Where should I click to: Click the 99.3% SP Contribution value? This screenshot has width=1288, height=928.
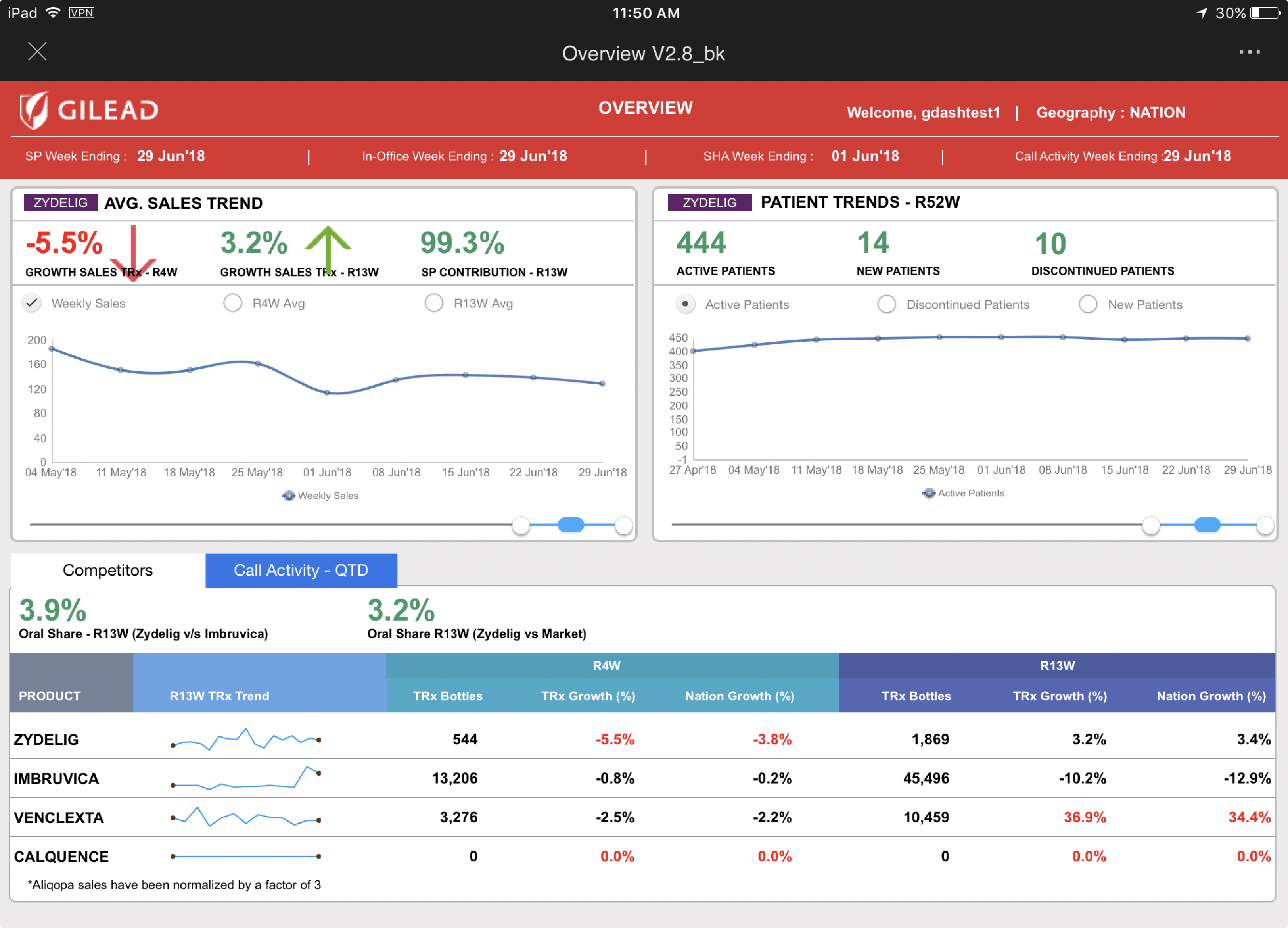462,243
